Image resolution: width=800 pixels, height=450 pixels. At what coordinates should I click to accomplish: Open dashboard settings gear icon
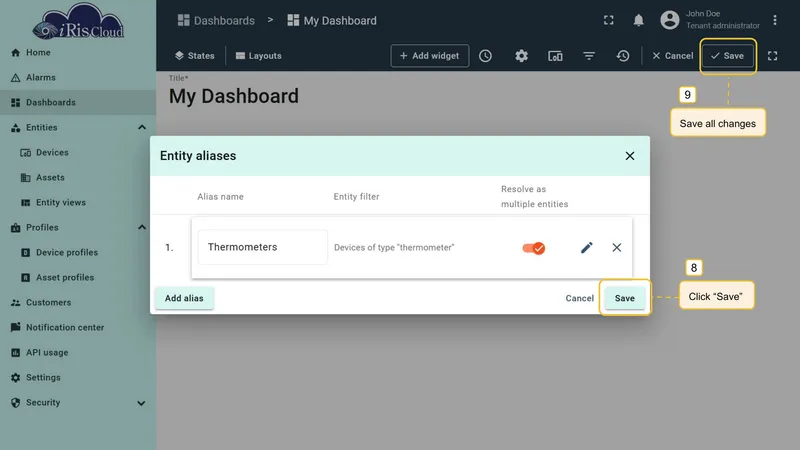click(521, 56)
